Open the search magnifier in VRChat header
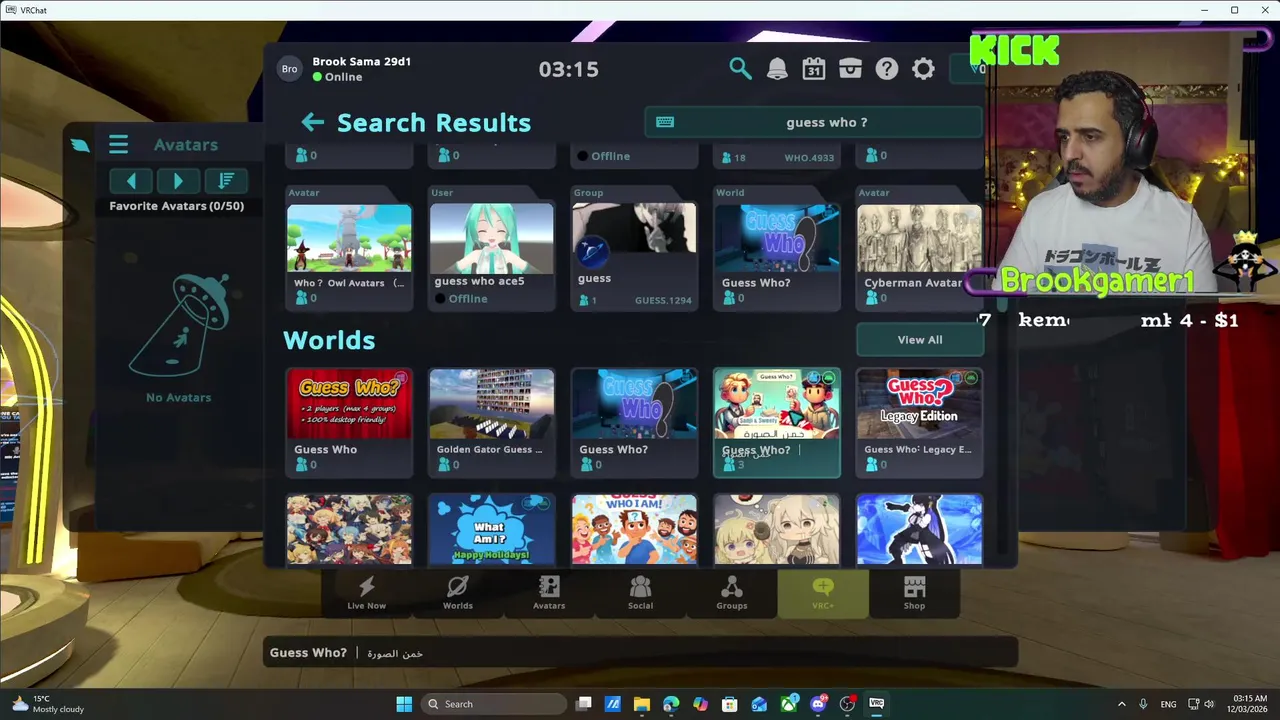This screenshot has height=720, width=1280. click(x=740, y=69)
